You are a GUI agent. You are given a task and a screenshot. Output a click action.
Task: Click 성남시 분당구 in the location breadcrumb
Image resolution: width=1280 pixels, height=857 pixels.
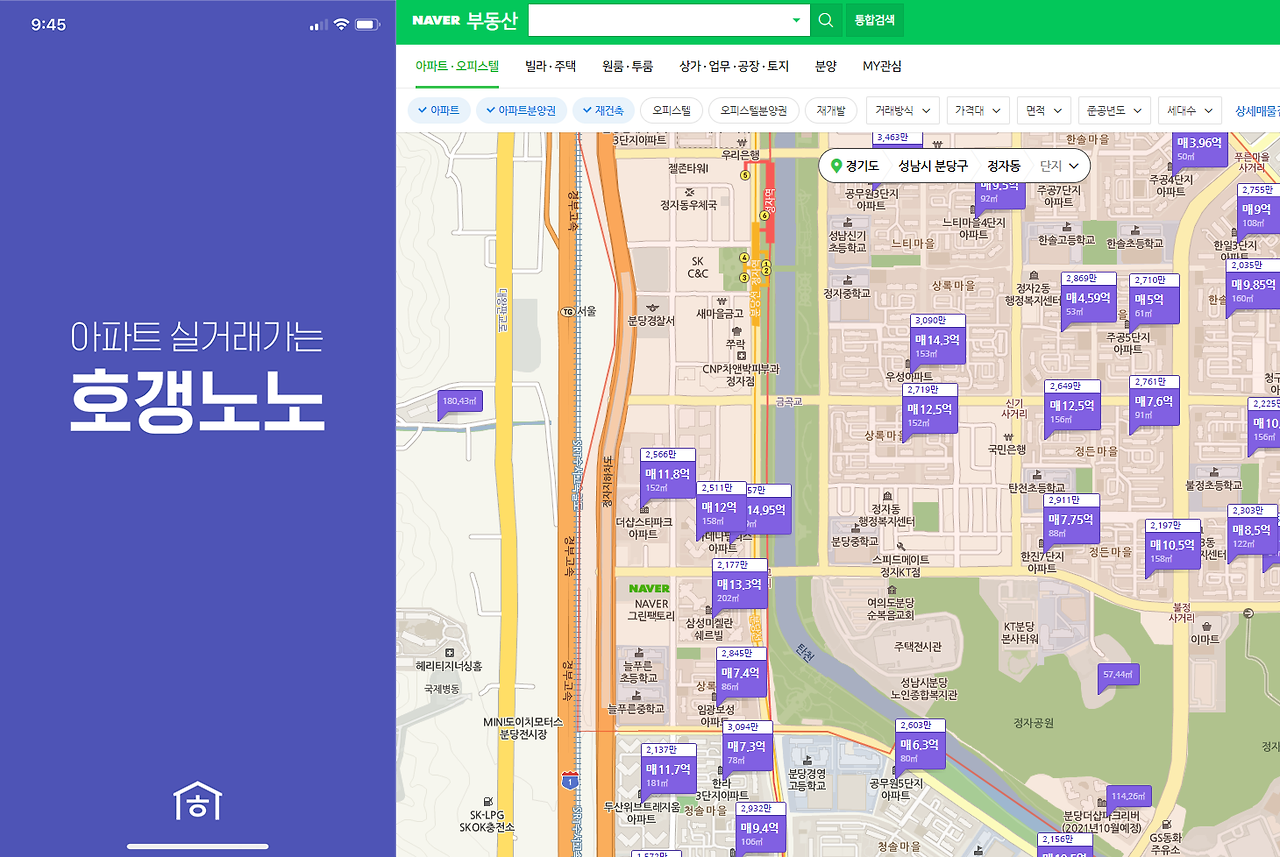(933, 165)
